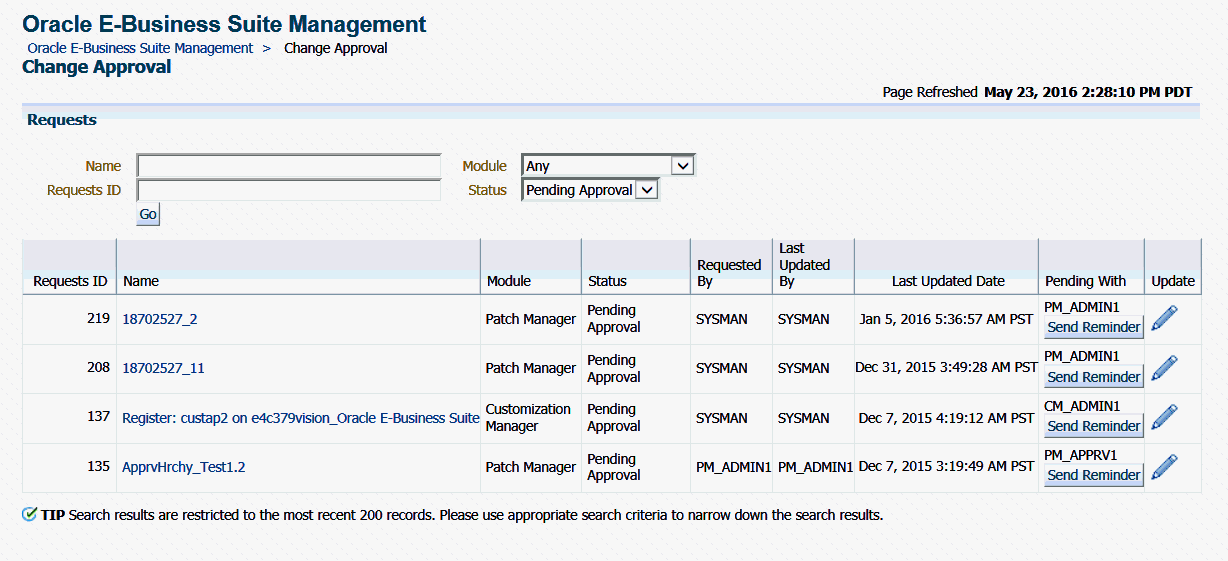Send Reminder to PM_APPRV1 for request 135
Screen dimensions: 1228x561
pyautogui.click(x=1093, y=475)
